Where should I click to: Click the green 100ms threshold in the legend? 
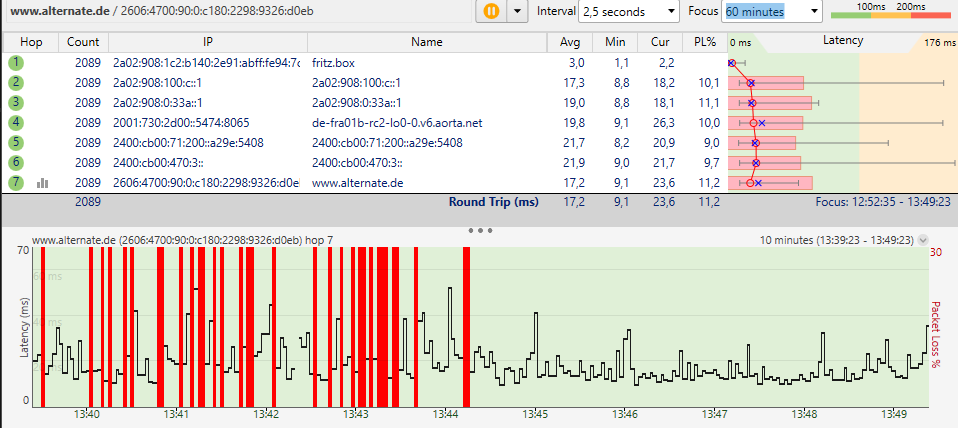click(x=869, y=6)
